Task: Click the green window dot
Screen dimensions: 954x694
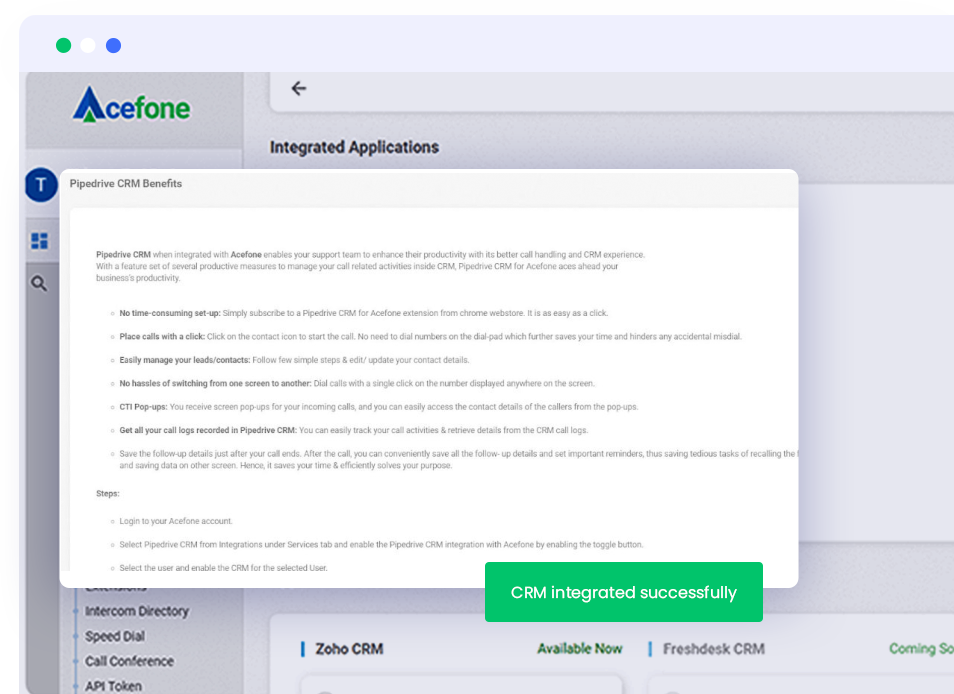Action: 63,46
